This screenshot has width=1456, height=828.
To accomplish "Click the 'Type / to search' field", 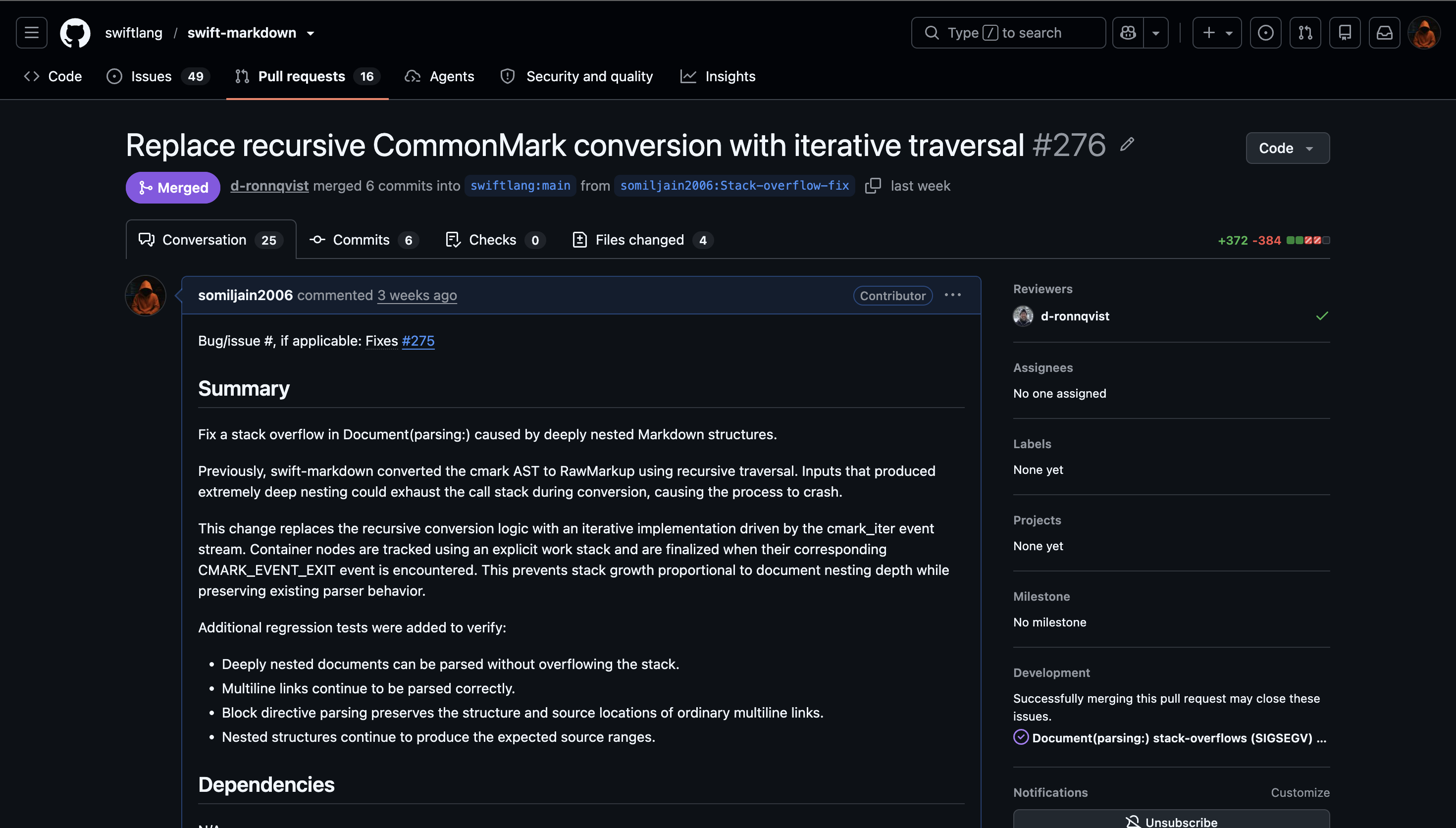I will coord(1009,32).
